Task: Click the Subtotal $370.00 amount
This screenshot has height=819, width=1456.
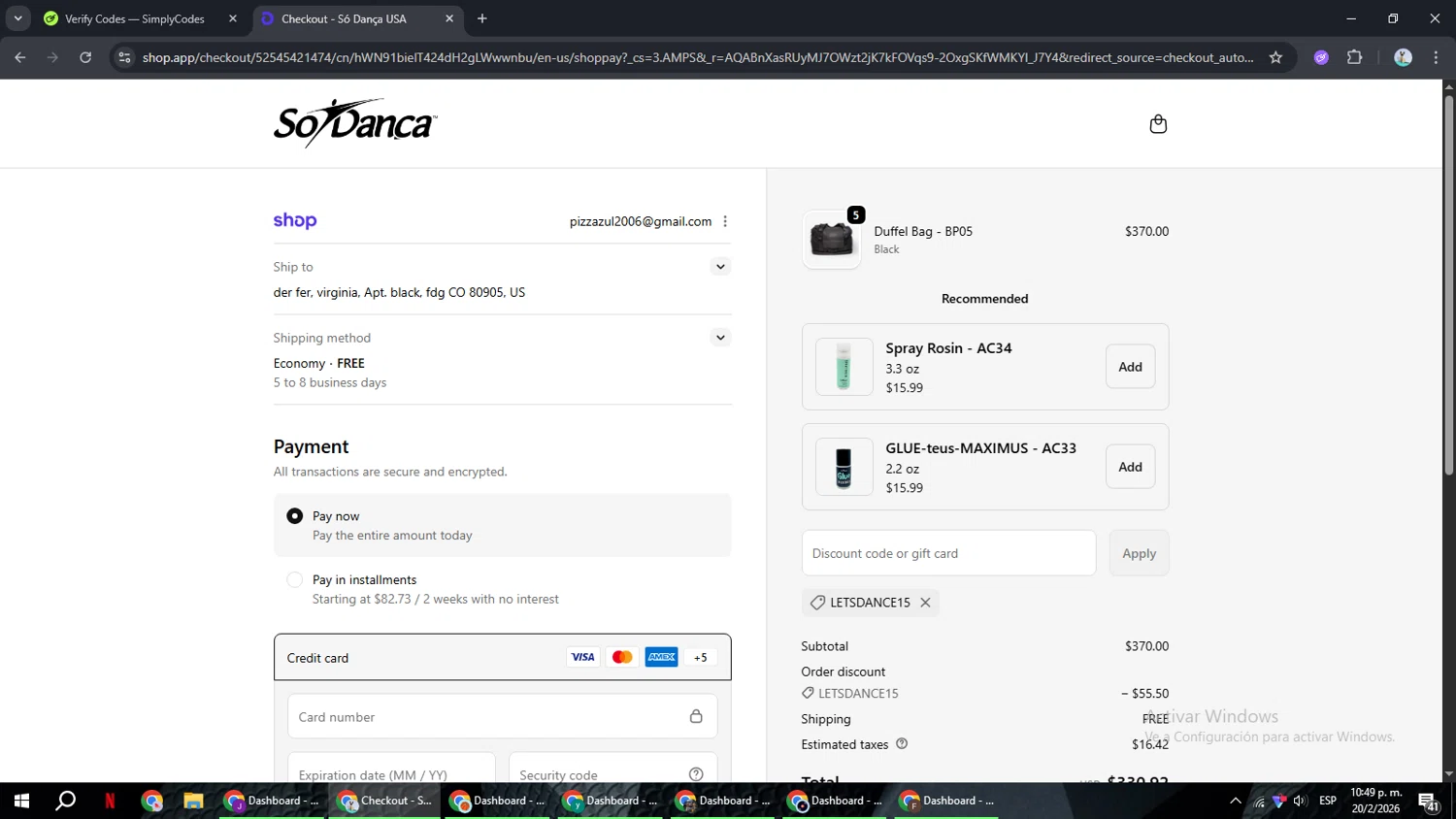Action: click(x=1146, y=646)
